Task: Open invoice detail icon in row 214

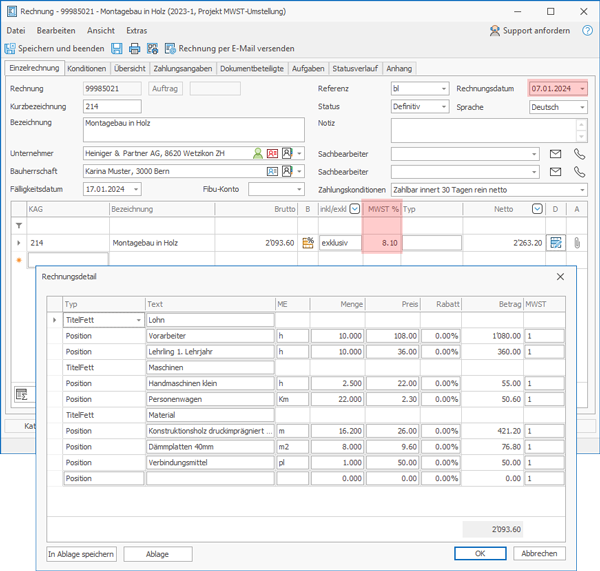Action: click(556, 243)
